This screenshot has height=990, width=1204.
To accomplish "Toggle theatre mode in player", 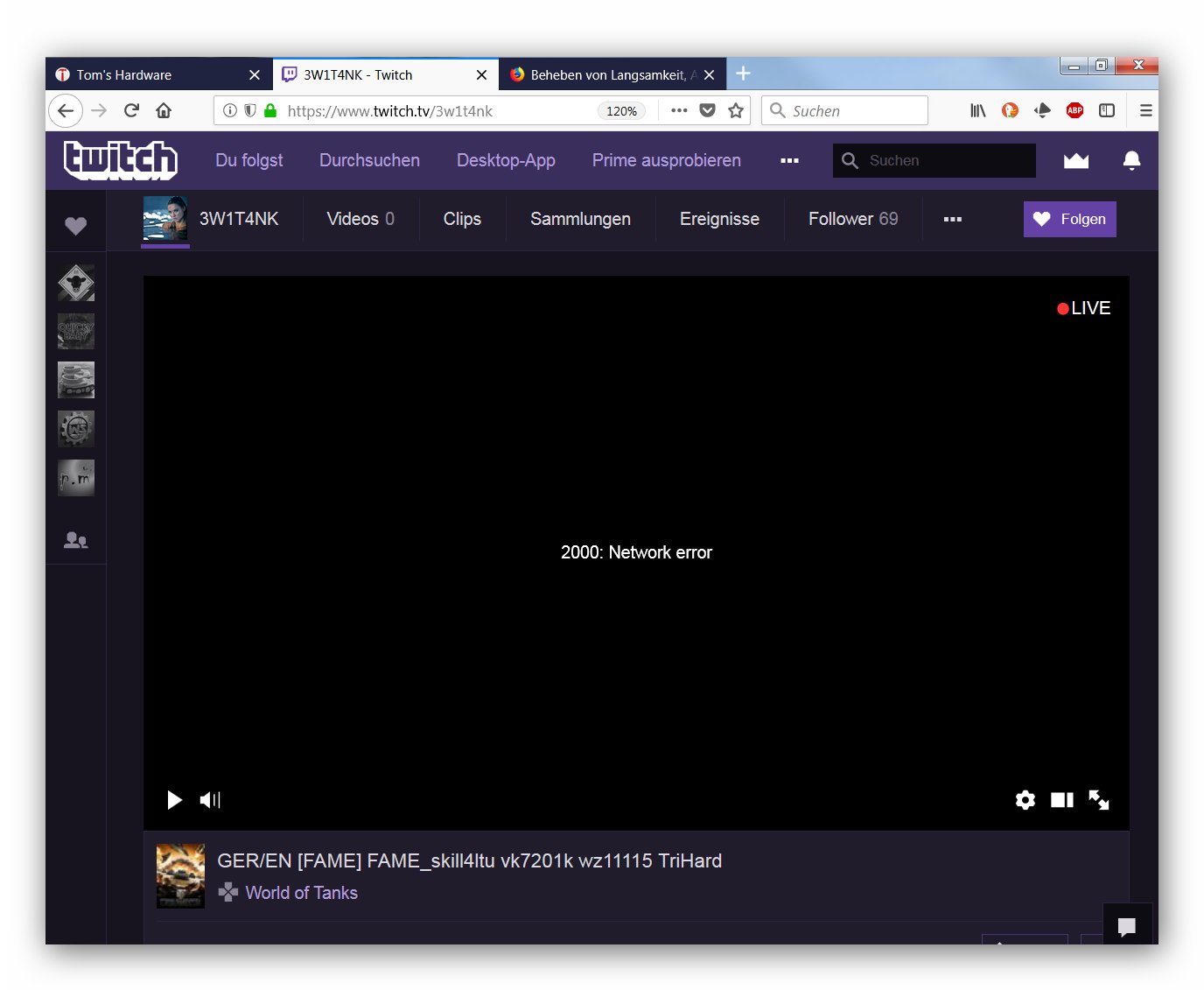I will 1062,800.
